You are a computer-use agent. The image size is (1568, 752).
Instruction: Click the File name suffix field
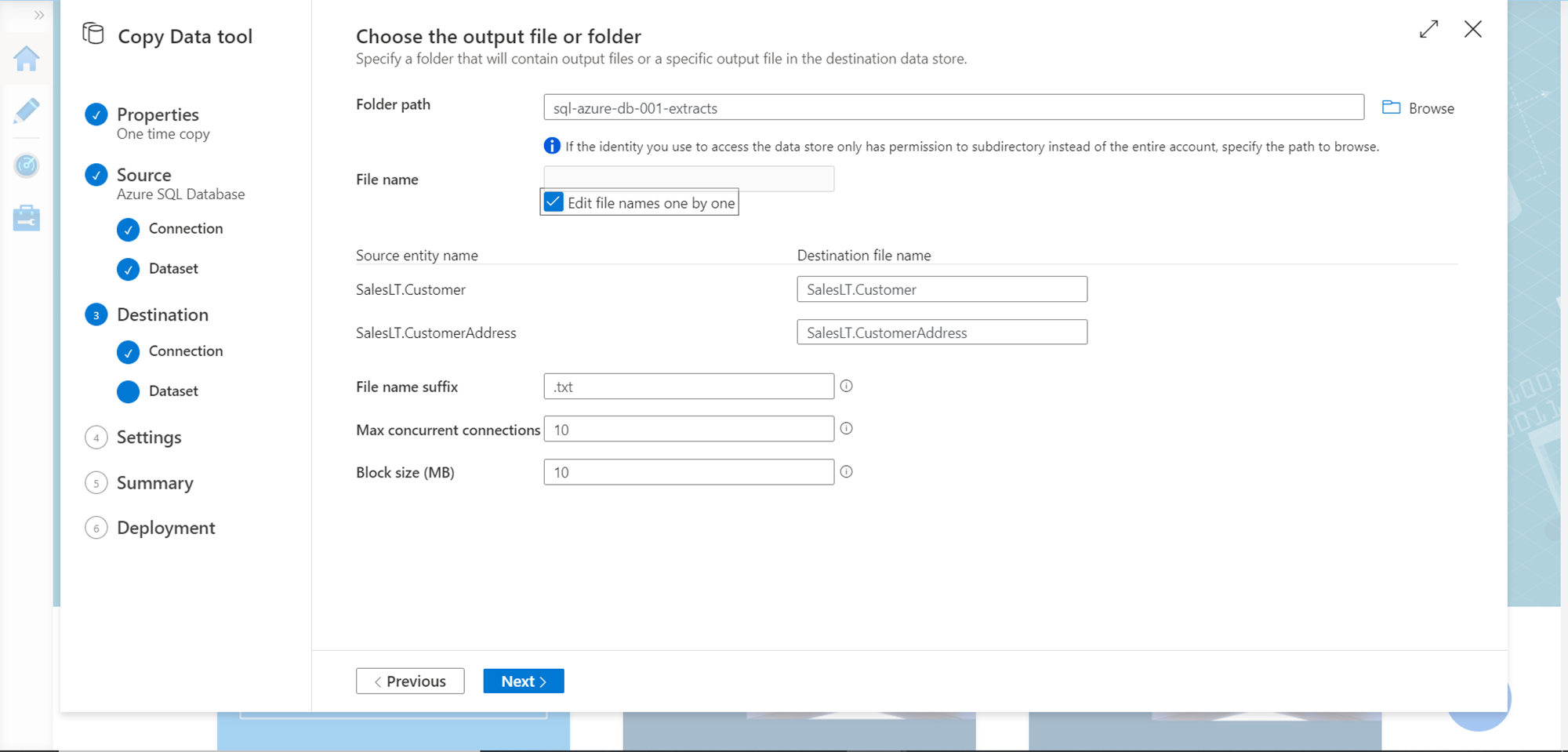[688, 387]
